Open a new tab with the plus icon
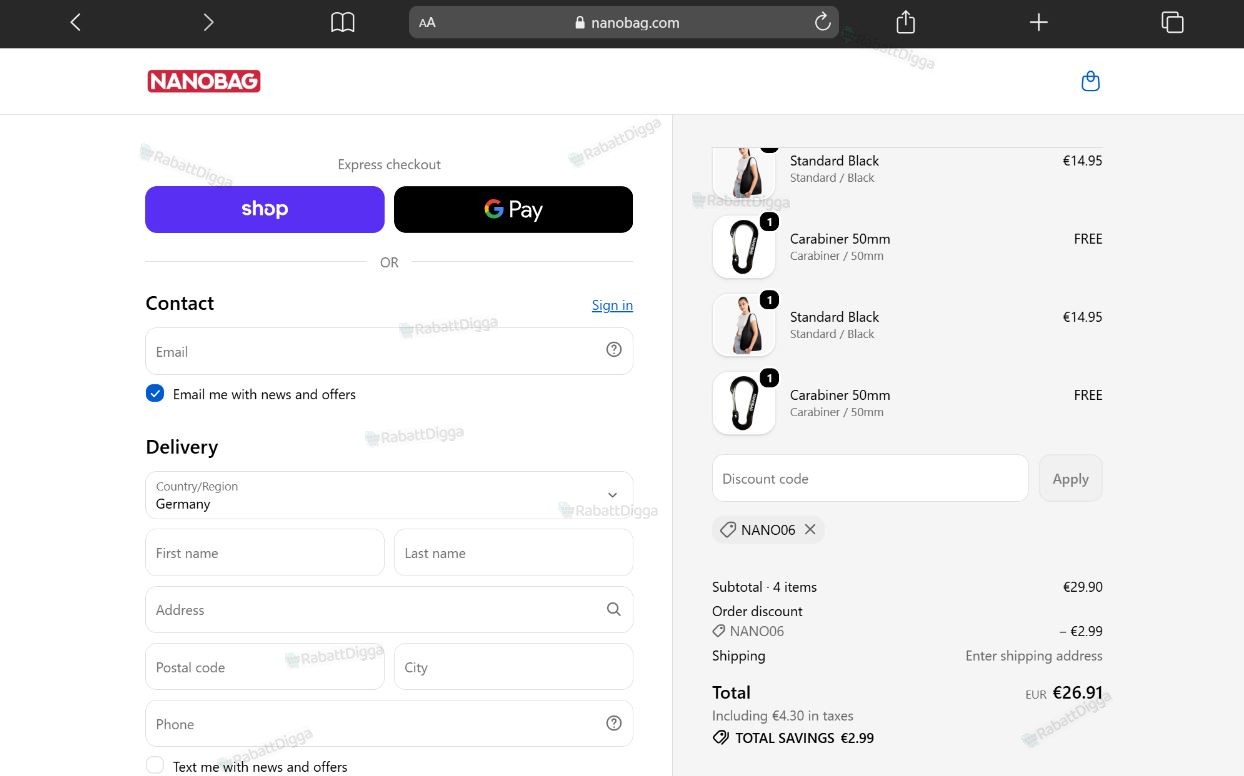This screenshot has width=1244, height=776. coord(1039,22)
